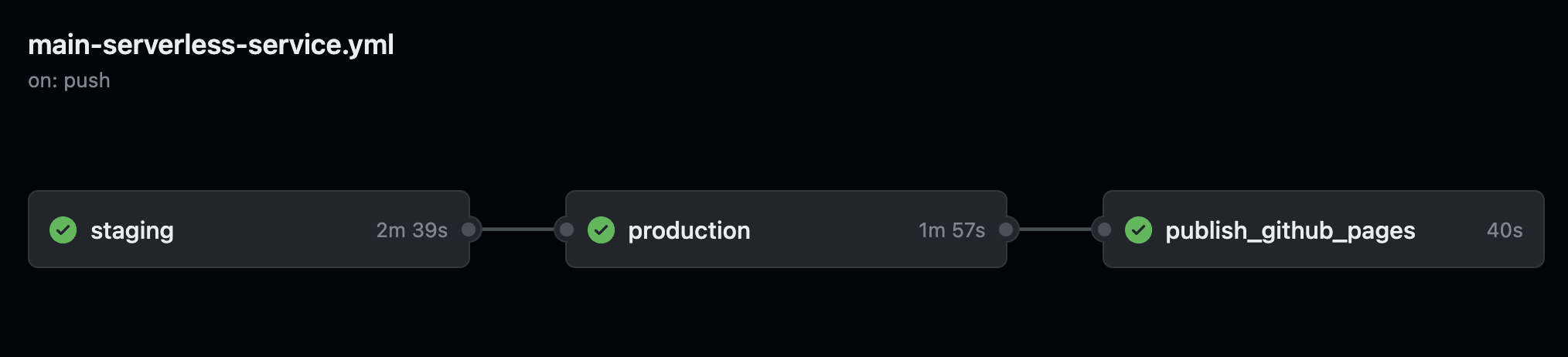1568x357 pixels.
Task: Click the main-serverless-service.yml workflow title
Action: pyautogui.click(x=211, y=45)
